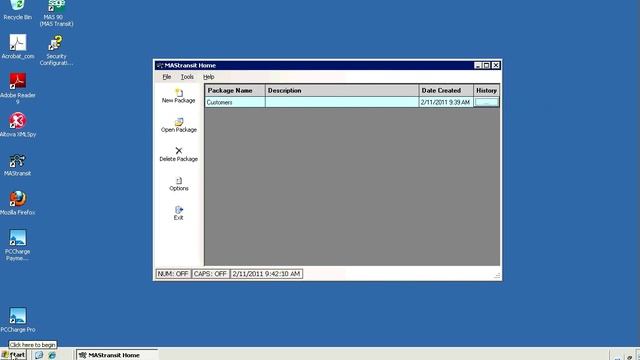Select the PCCharge Pro desktop icon
Viewport: 640px width, 360px height.
(18, 320)
